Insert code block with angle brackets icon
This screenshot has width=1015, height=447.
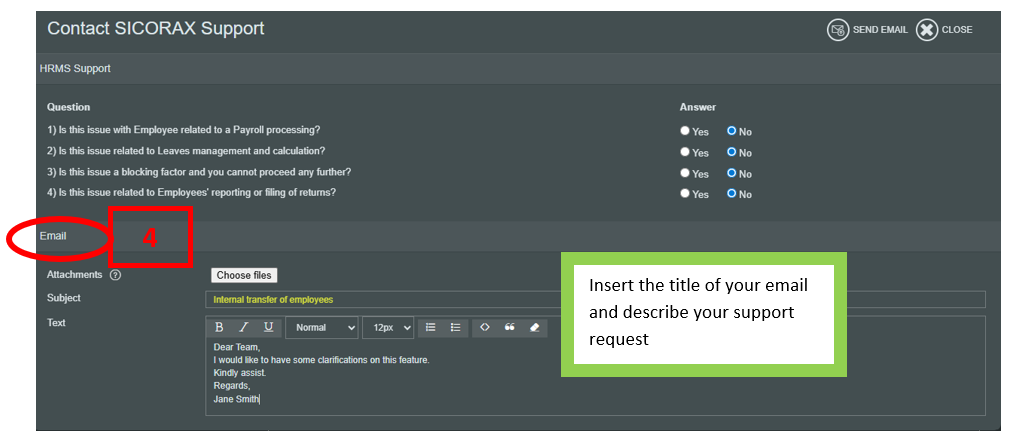click(484, 327)
